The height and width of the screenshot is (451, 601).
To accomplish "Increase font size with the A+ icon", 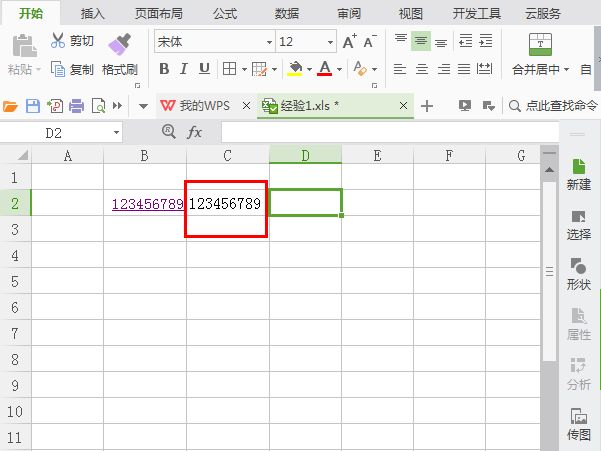I will [349, 41].
